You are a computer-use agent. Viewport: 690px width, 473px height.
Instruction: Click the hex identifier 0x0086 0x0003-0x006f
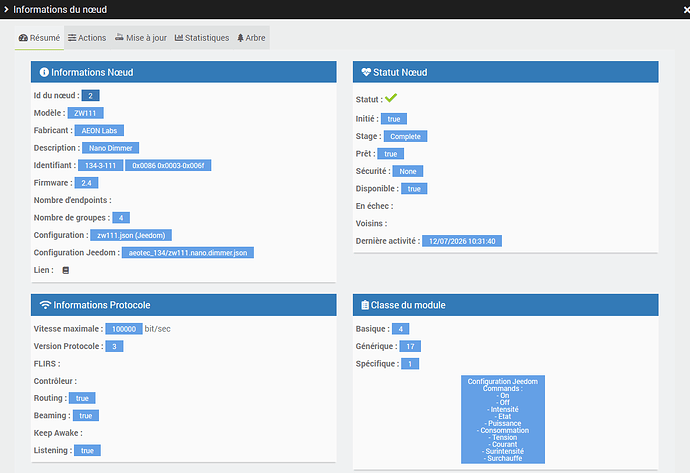[168, 165]
